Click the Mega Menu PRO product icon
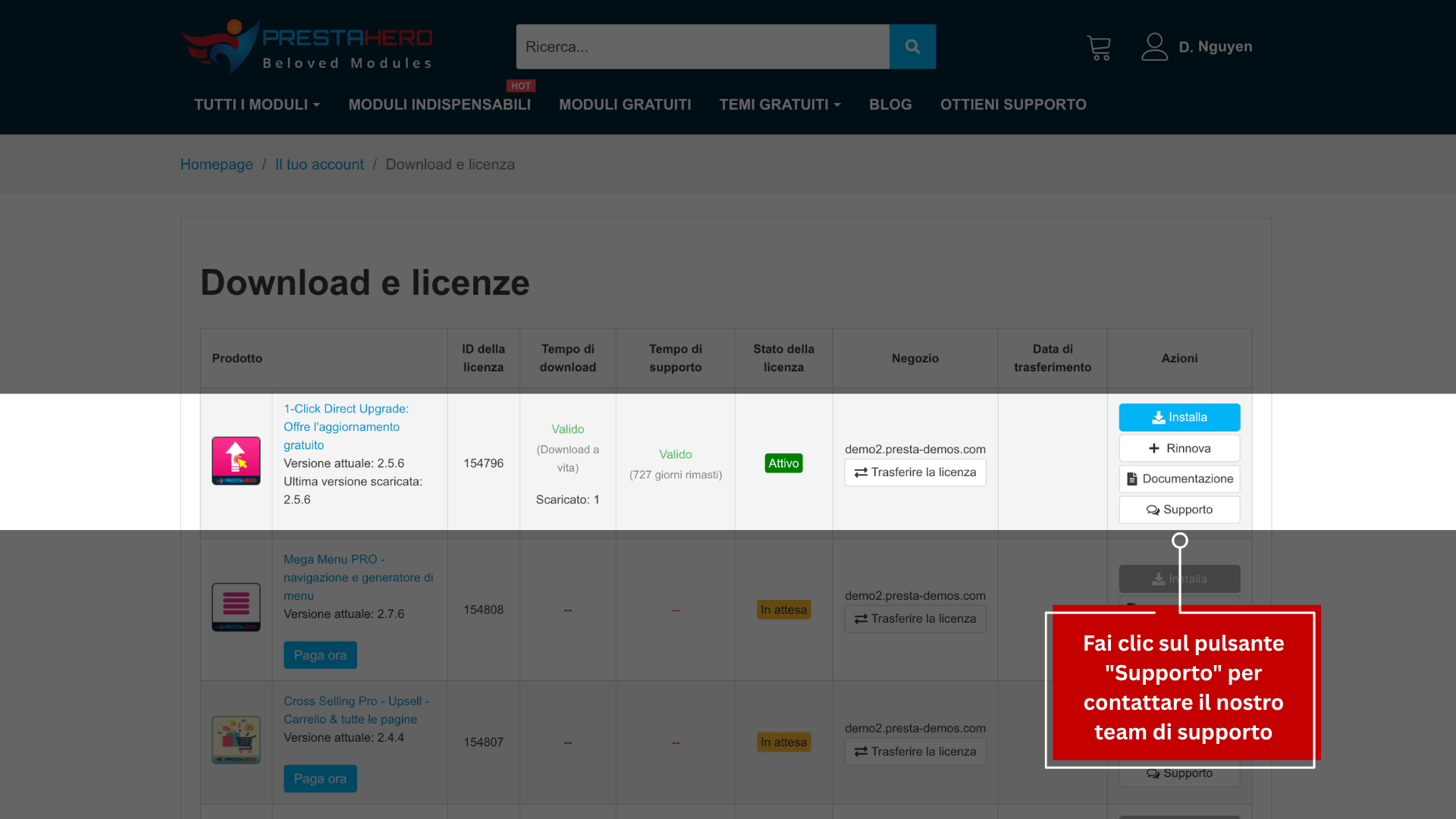Screen dimensions: 1456x819 point(236,607)
